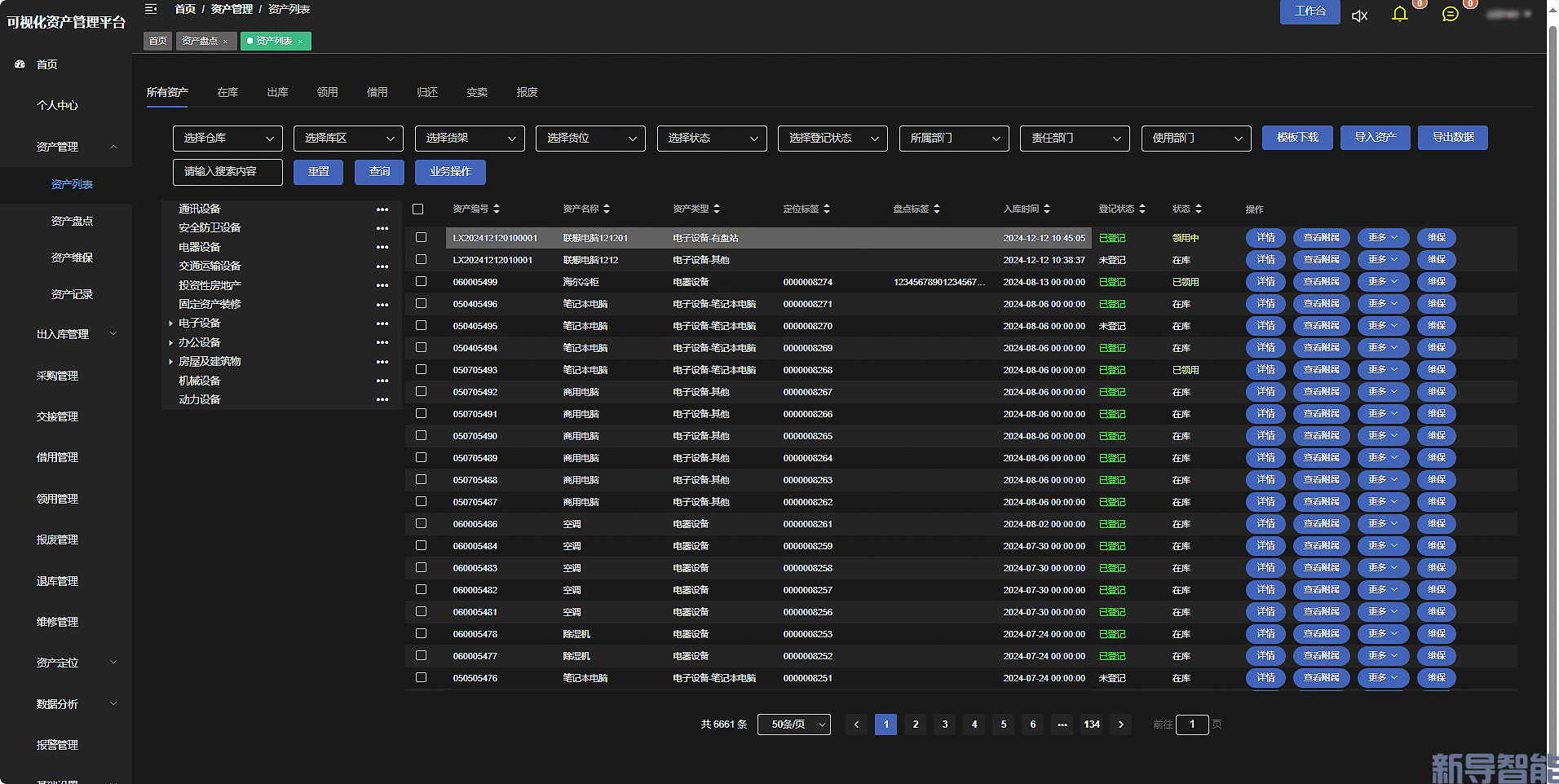Viewport: 1559px width, 784px height.
Task: Collapse the sidebar with the hamburger icon
Action: (x=151, y=9)
